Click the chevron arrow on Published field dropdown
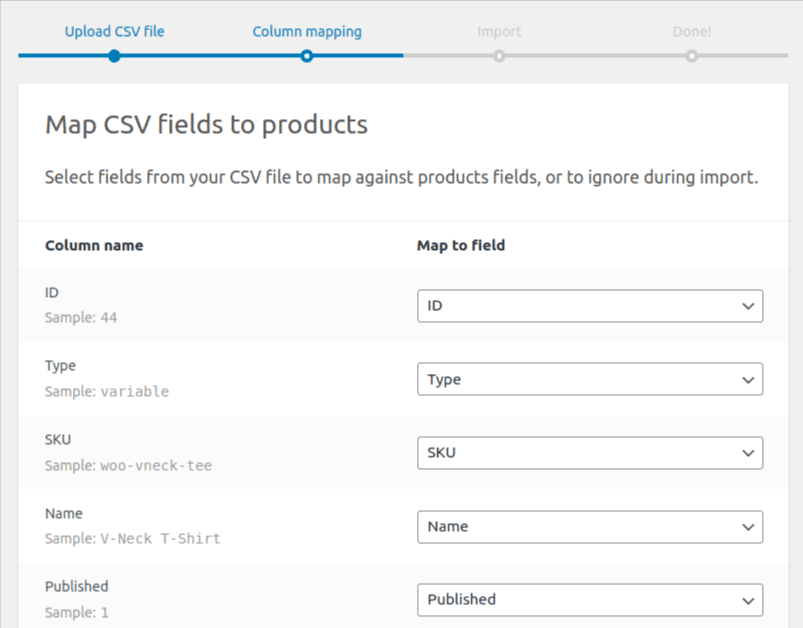This screenshot has width=803, height=628. point(748,600)
